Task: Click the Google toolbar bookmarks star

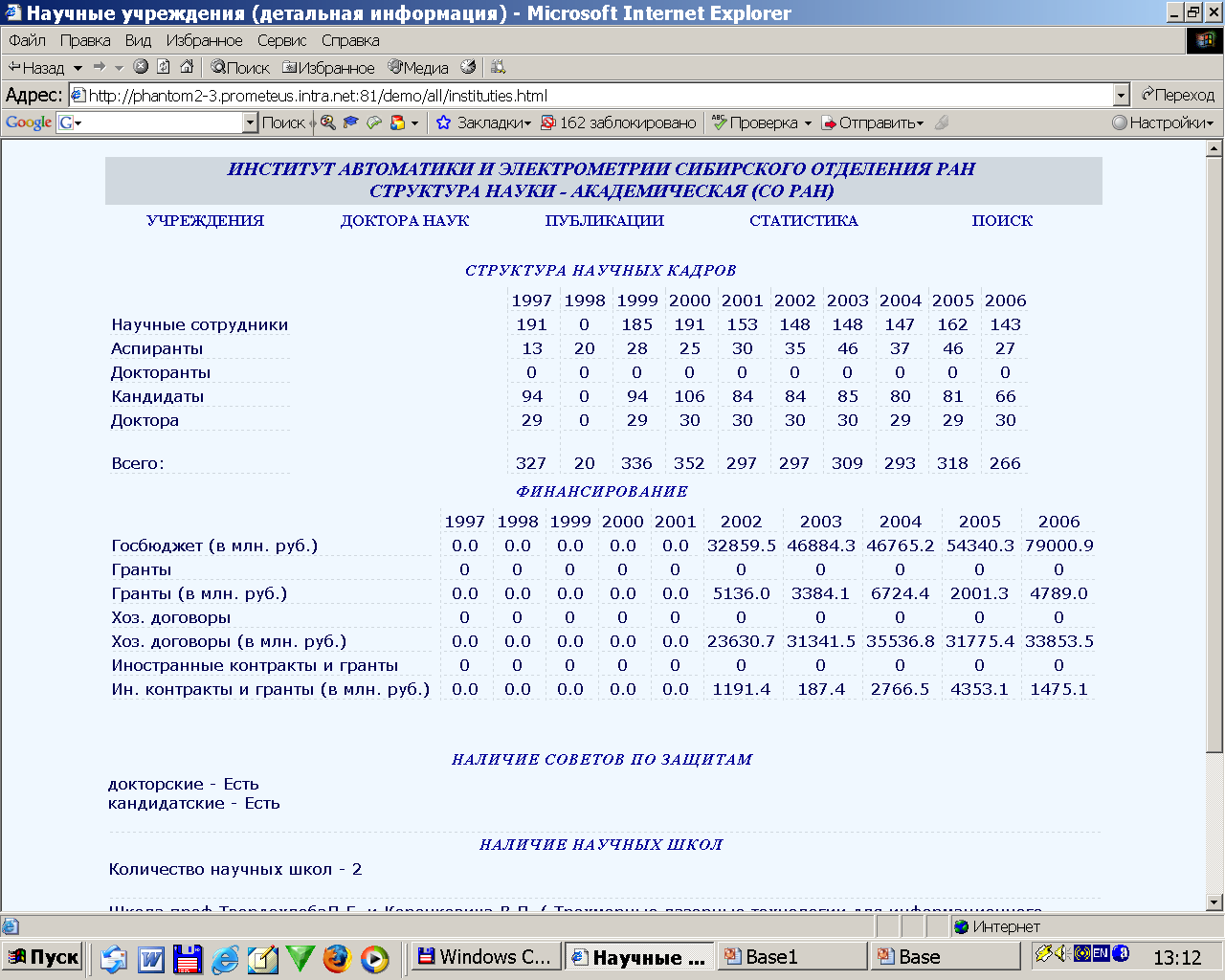Action: point(443,122)
